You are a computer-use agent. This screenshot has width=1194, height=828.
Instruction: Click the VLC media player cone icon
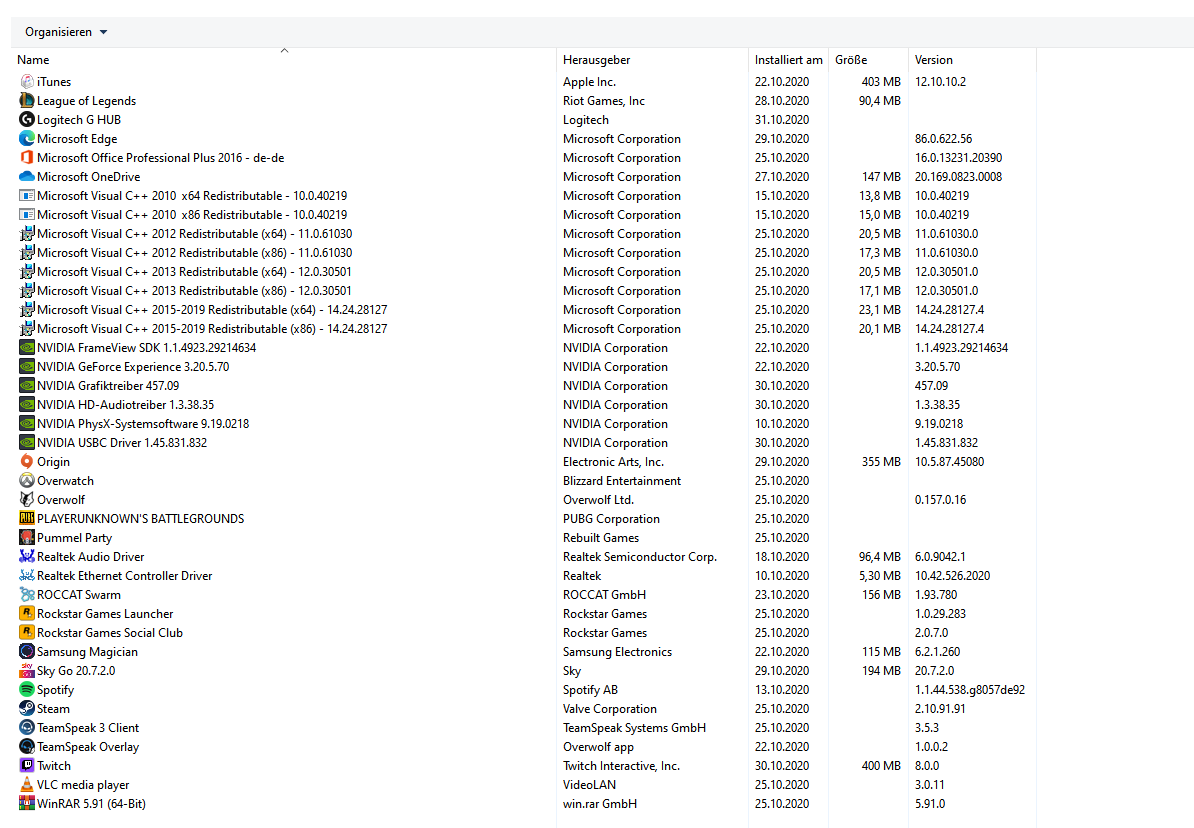click(x=27, y=785)
